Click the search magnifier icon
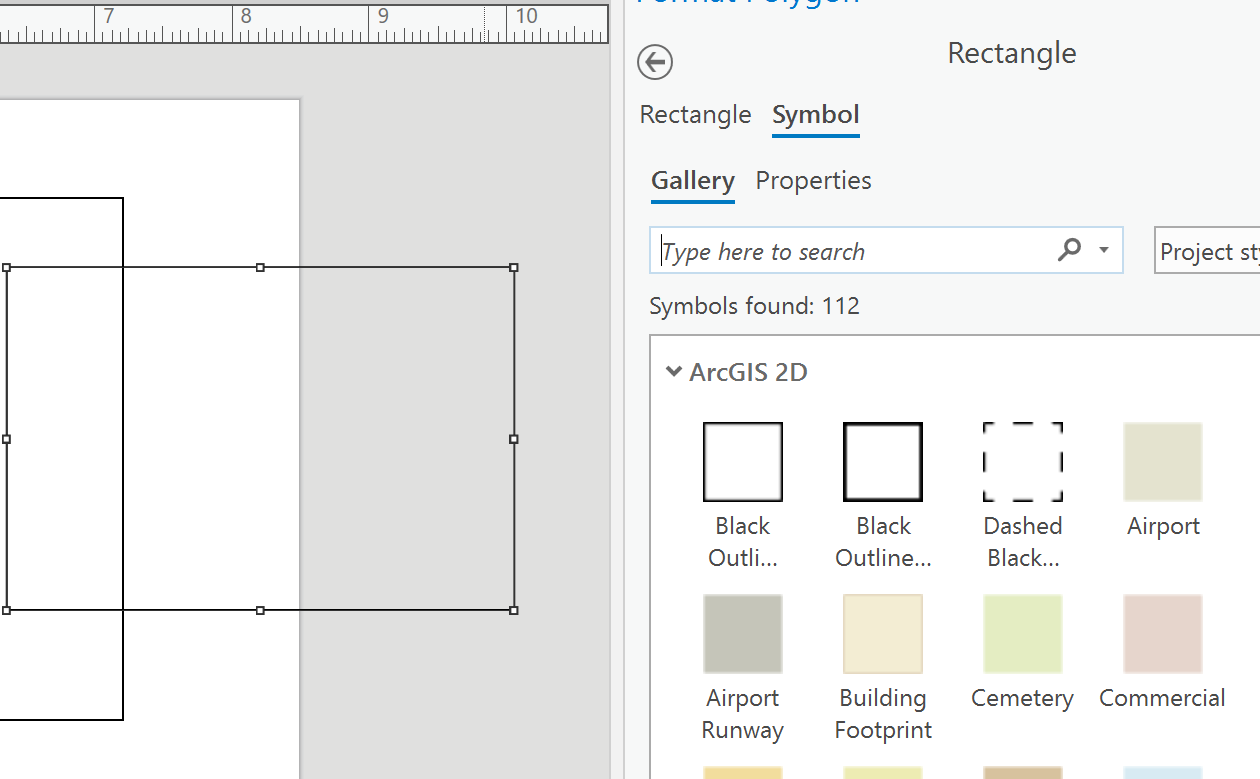This screenshot has height=779, width=1260. (1069, 250)
